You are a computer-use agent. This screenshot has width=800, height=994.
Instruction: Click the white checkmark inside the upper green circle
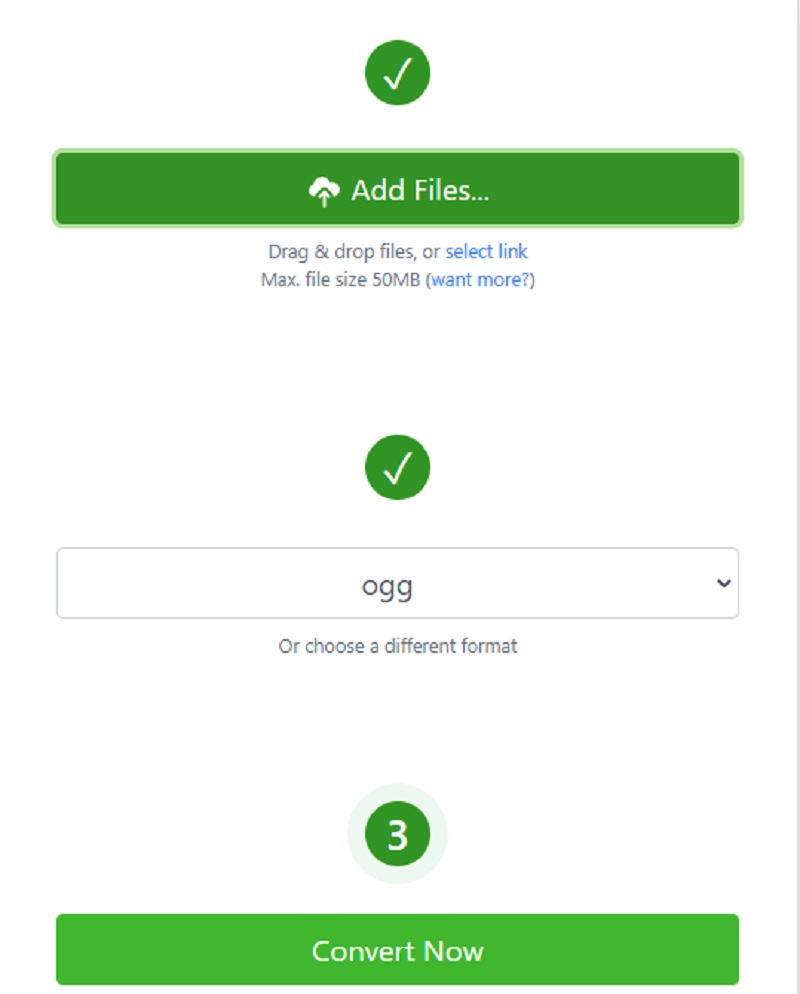pos(397,73)
